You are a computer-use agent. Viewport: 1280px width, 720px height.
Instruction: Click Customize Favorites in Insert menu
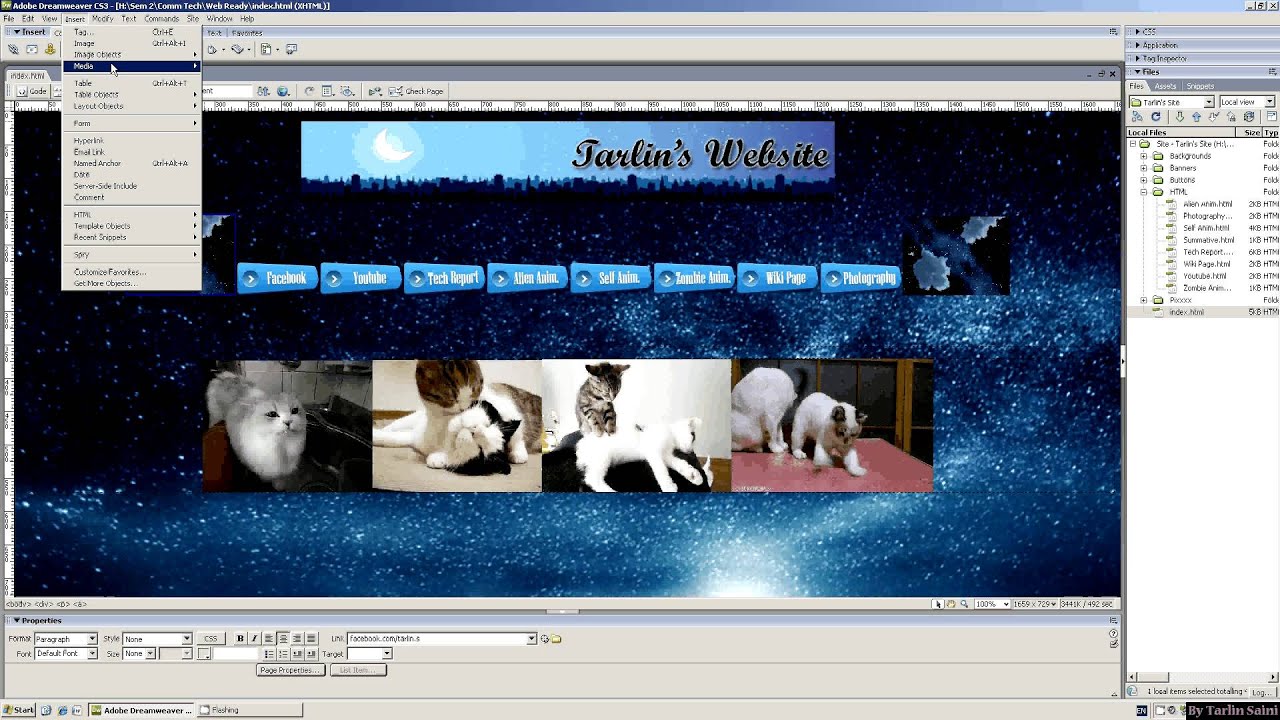(131, 272)
